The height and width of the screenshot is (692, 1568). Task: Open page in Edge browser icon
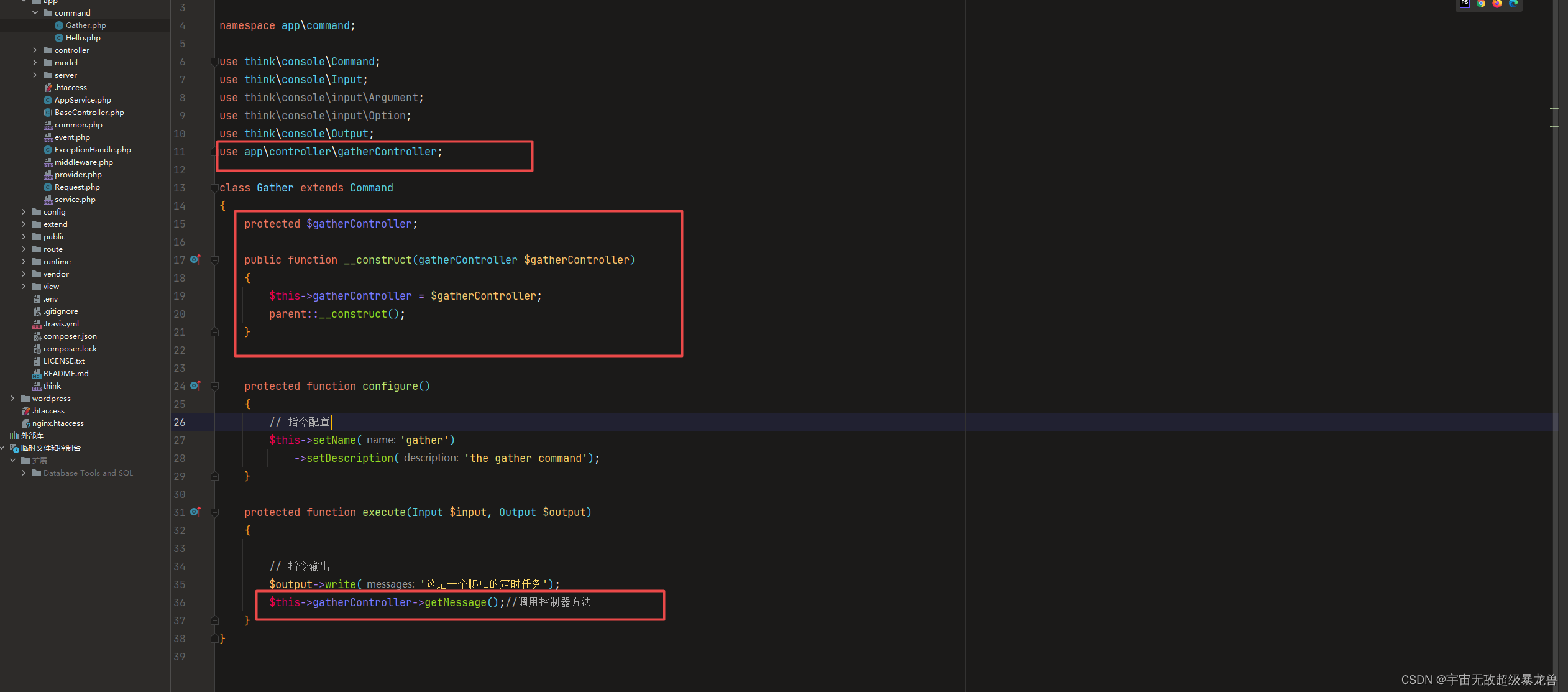tap(1513, 3)
